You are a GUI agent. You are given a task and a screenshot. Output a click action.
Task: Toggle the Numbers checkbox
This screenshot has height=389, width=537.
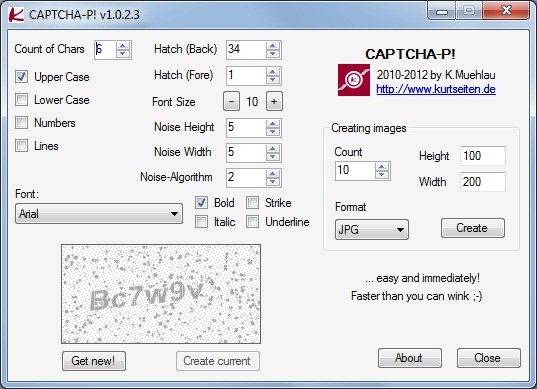[x=22, y=123]
